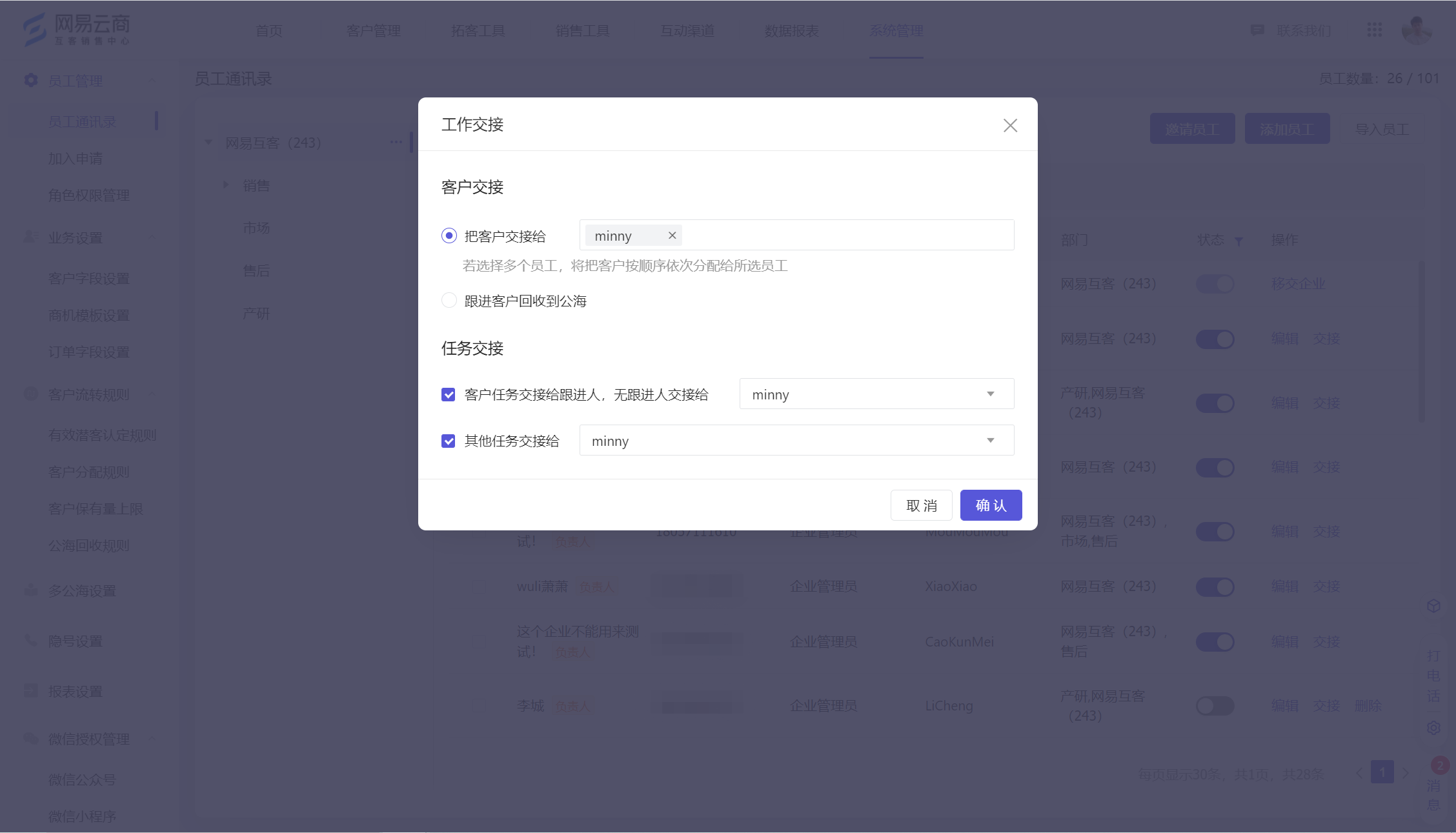Open the 首页 tab

tap(269, 30)
